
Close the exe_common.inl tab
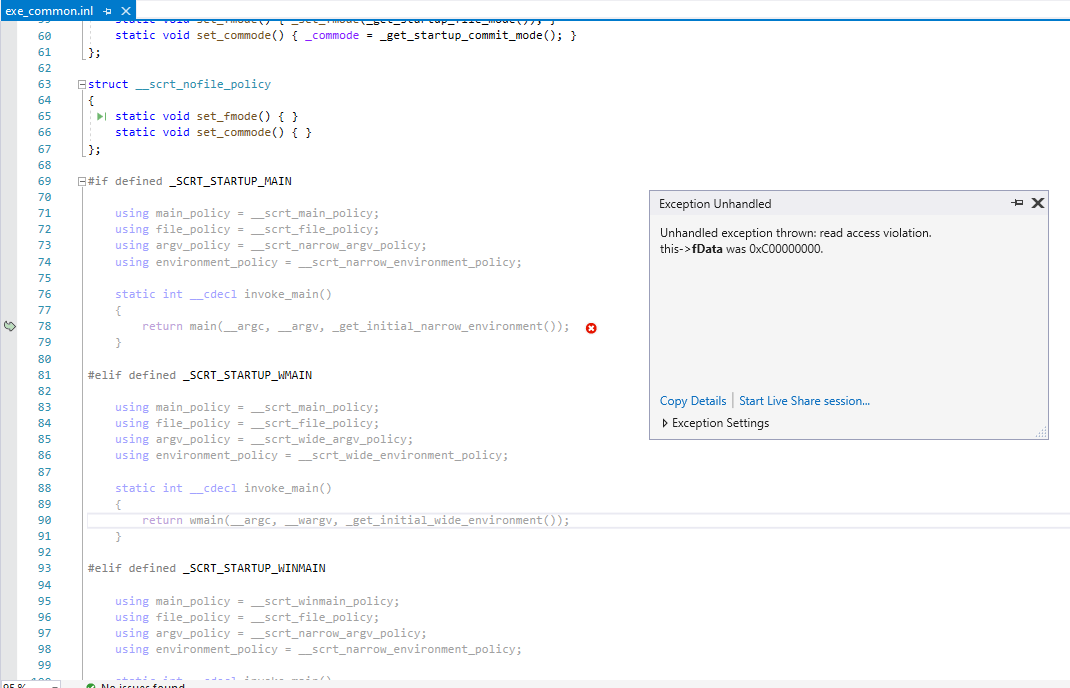124,11
